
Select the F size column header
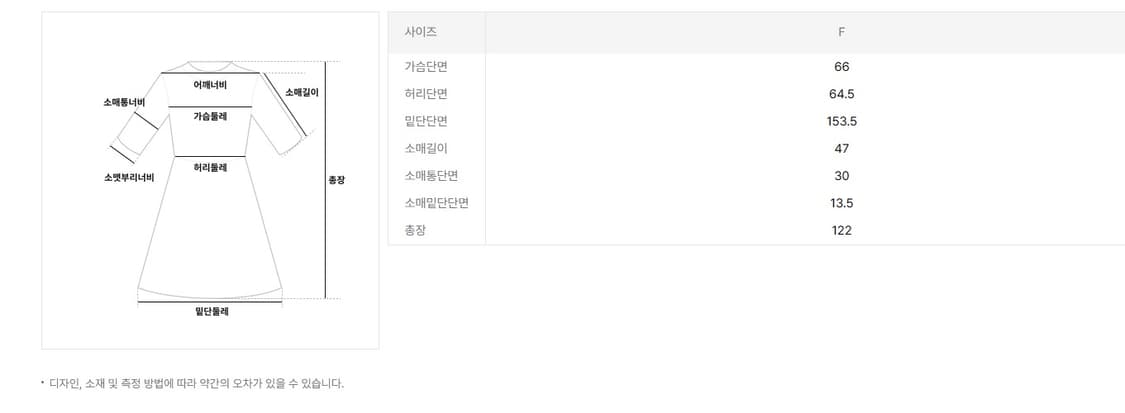[841, 32]
